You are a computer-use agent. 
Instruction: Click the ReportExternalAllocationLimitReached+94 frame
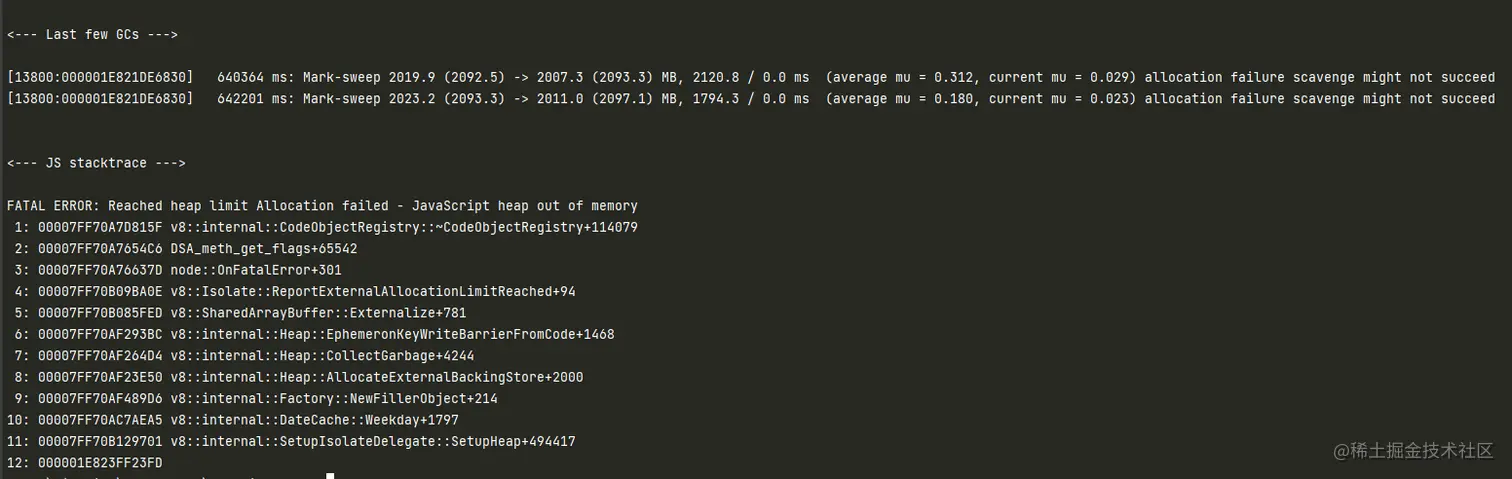pyautogui.click(x=373, y=292)
